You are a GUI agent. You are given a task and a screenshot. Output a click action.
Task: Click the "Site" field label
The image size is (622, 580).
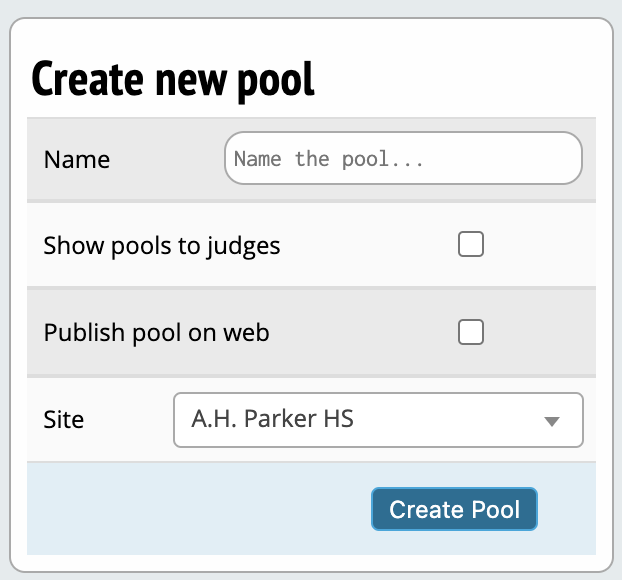pyautogui.click(x=64, y=419)
